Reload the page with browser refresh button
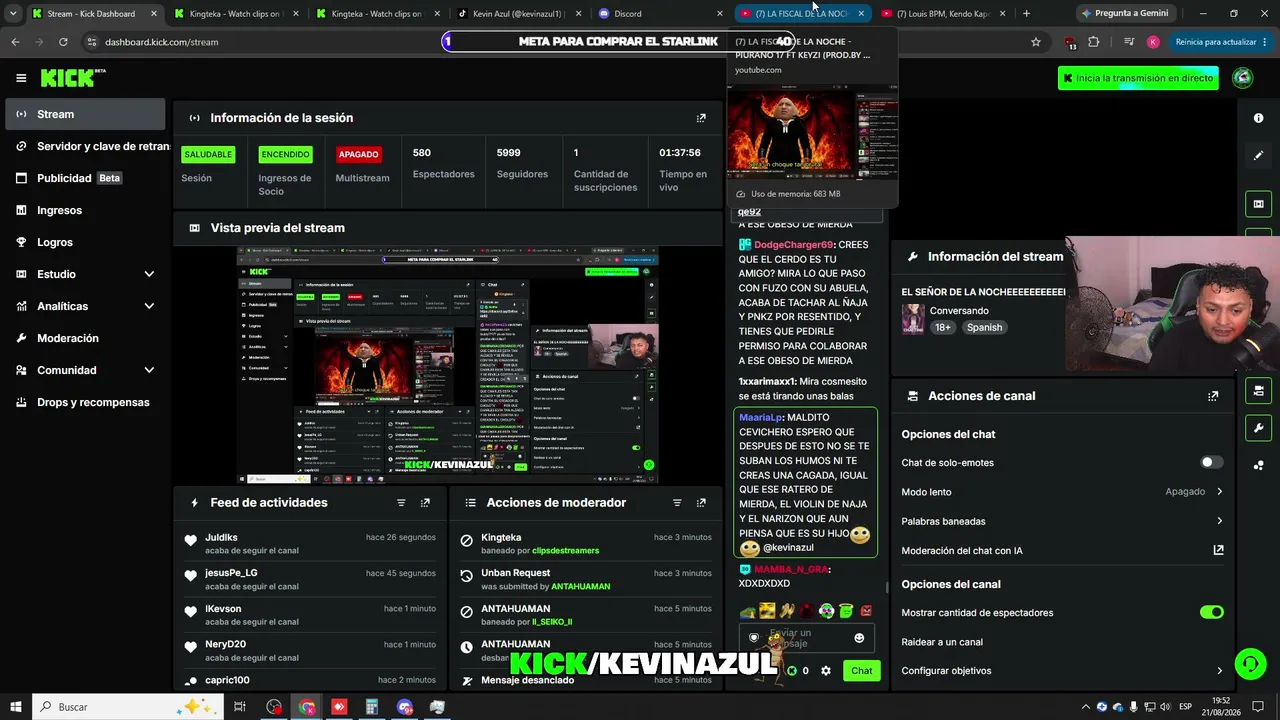Screen dimensions: 1280x720 [x=63, y=42]
